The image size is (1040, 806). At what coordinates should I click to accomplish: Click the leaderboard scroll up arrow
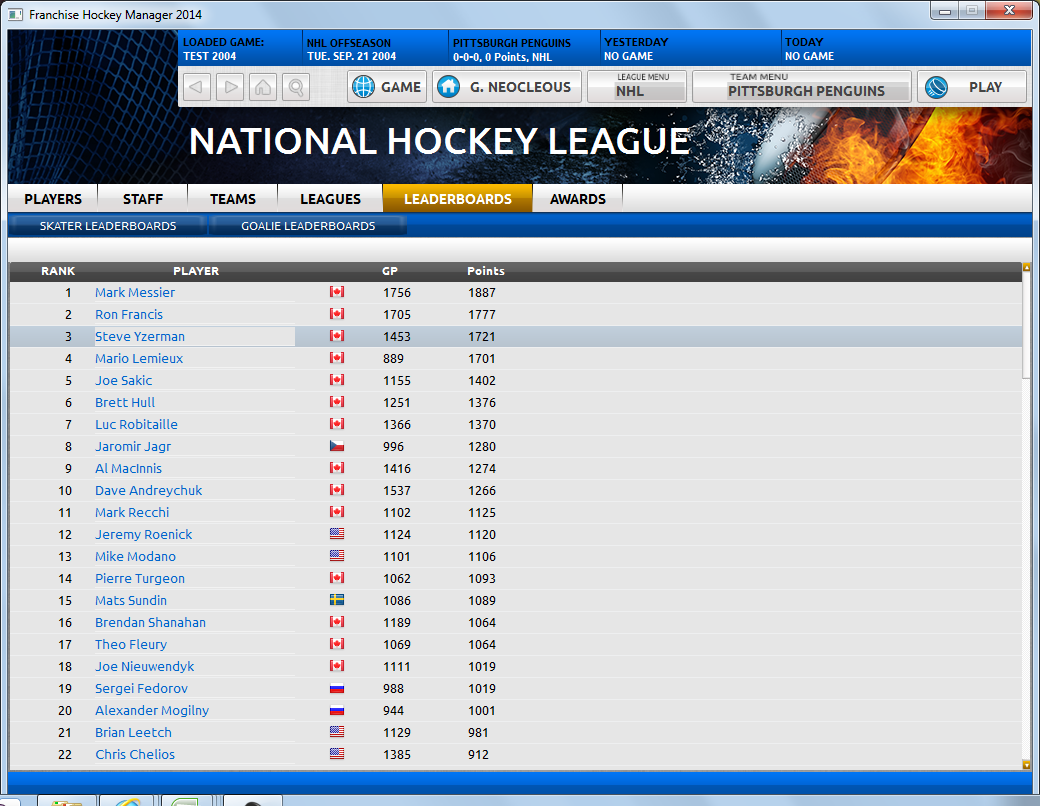(1027, 267)
